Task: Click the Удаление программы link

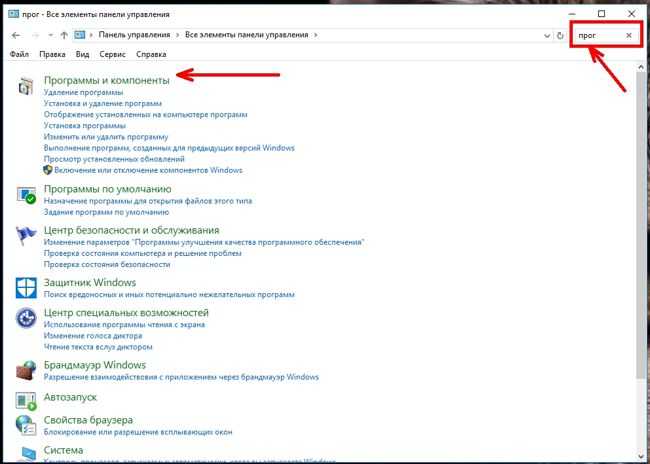Action: point(83,92)
